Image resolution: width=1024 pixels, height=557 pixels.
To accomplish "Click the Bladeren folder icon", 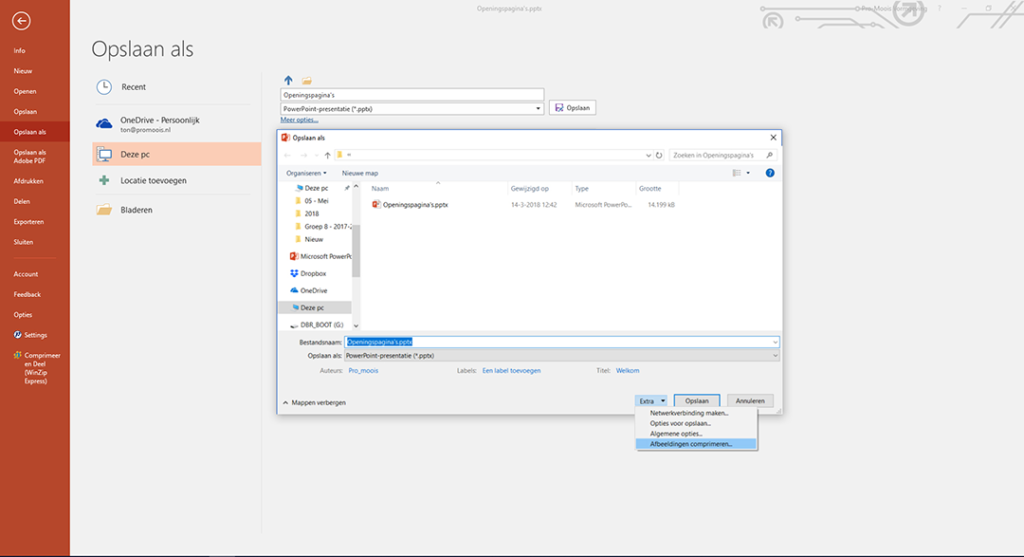I will click(104, 210).
